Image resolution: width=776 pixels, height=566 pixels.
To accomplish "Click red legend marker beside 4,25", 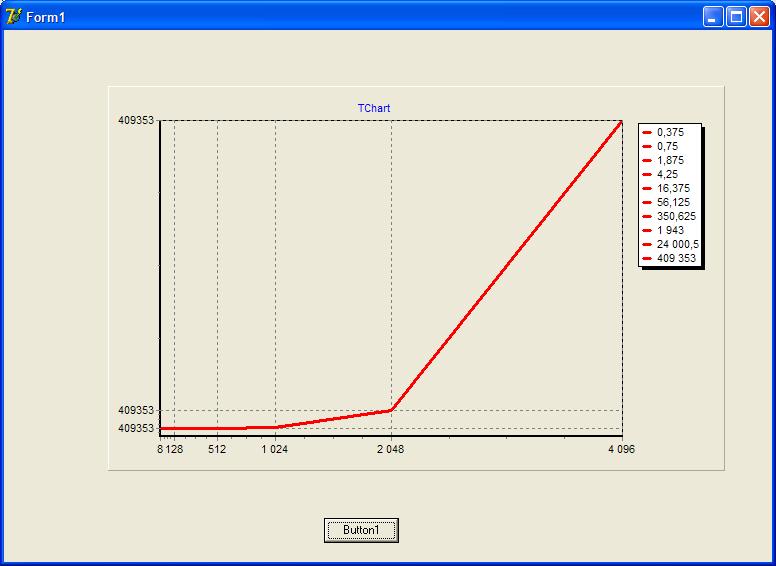I will [647, 174].
